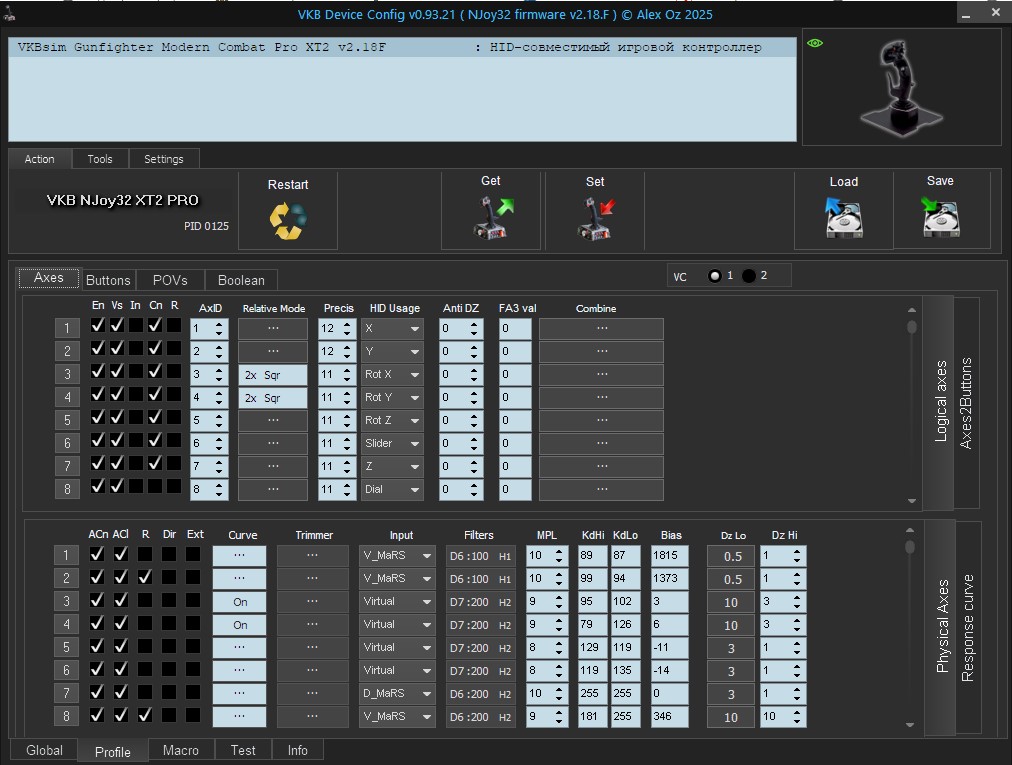Decrease Precis stepper for logical axis 2
The height and width of the screenshot is (765, 1012).
(347, 356)
